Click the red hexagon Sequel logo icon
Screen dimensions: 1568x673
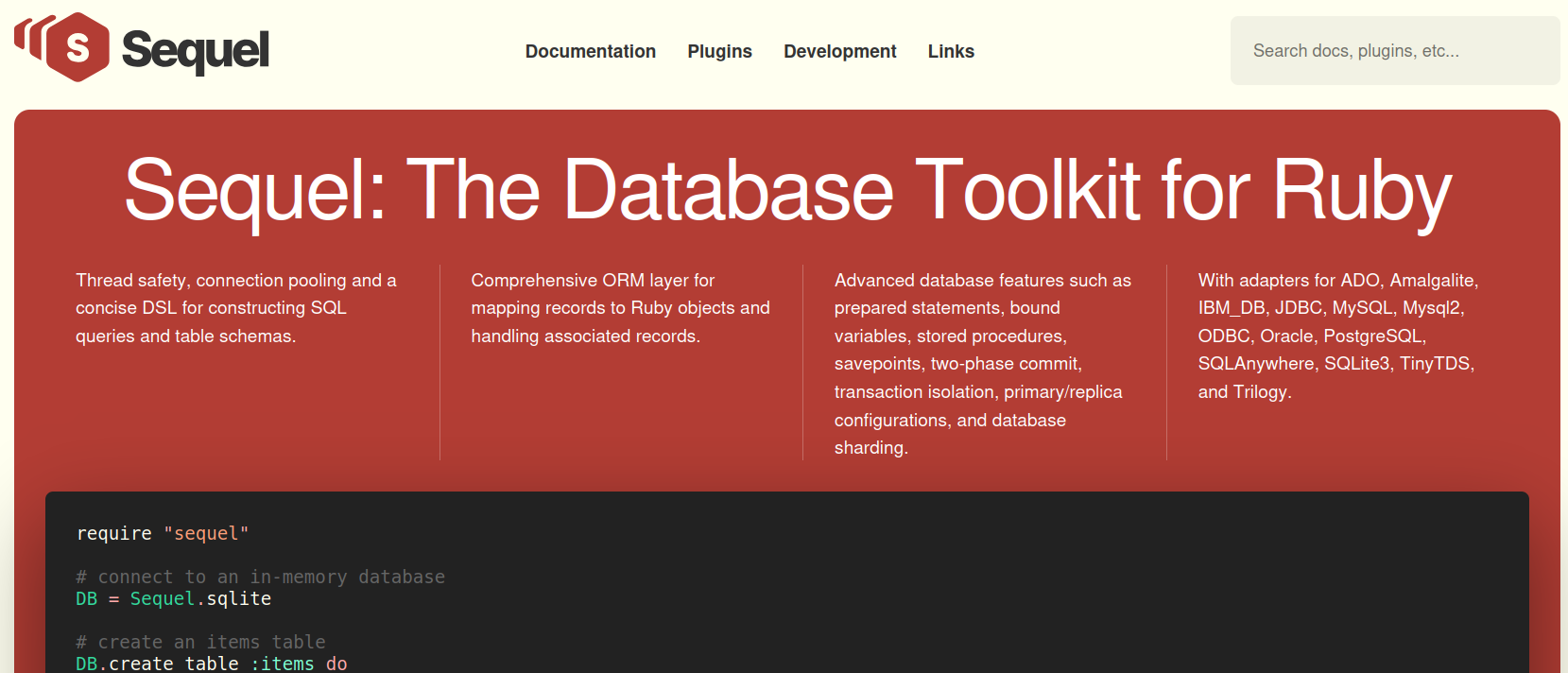(62, 47)
